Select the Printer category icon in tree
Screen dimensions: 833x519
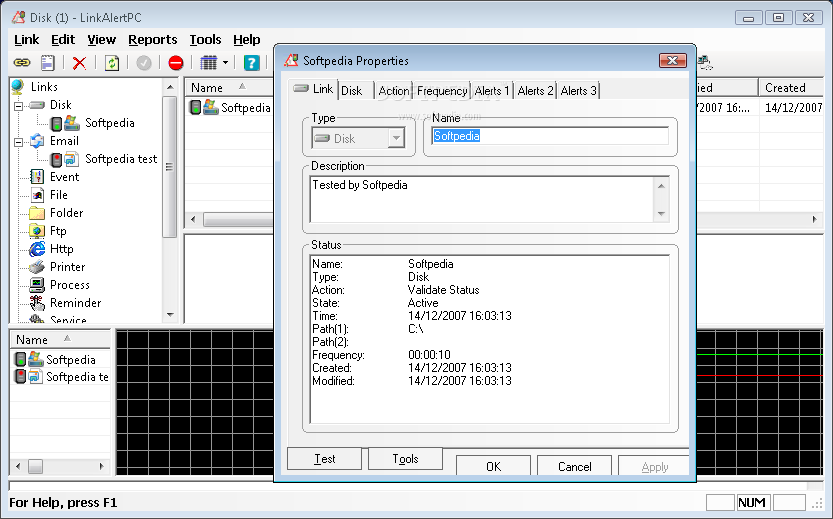(37, 267)
